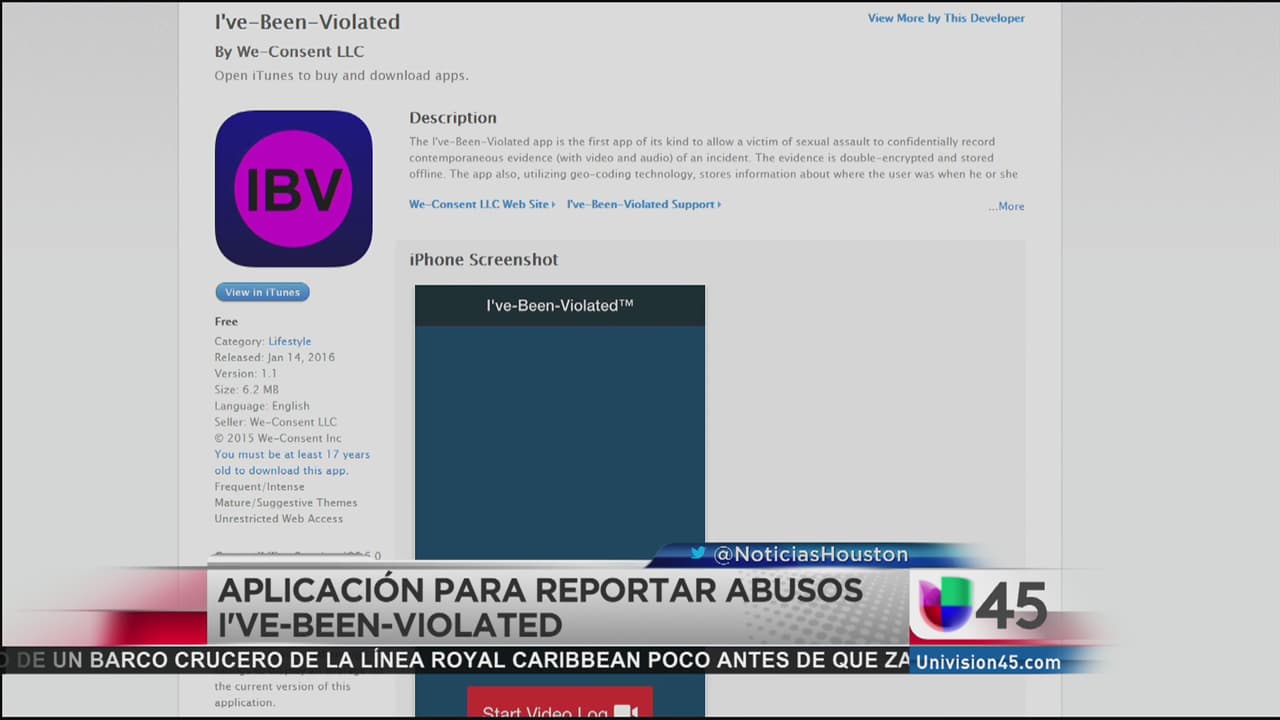Open the I've-Been-Violated Support link
The height and width of the screenshot is (720, 1280).
640,204
